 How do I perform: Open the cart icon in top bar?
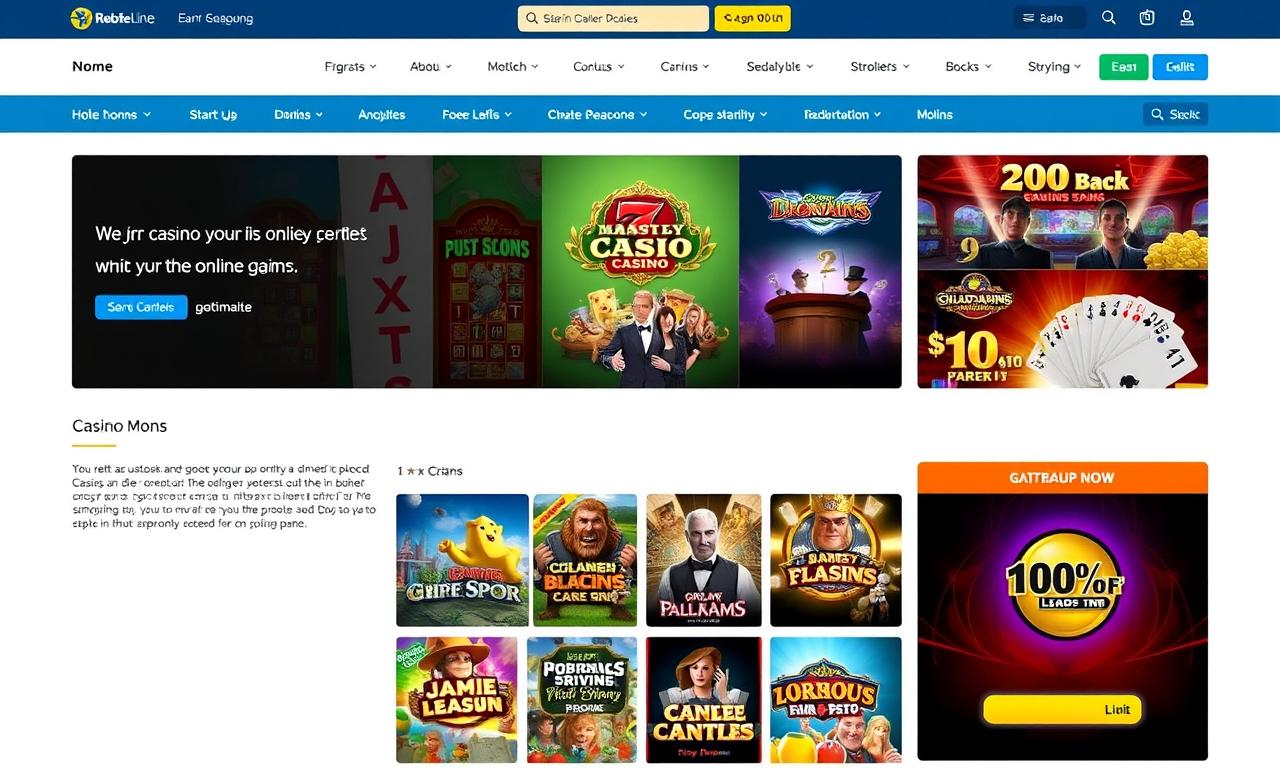pyautogui.click(x=1147, y=18)
